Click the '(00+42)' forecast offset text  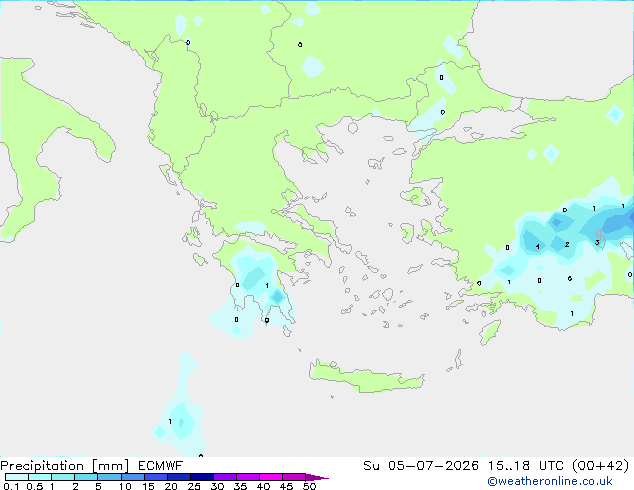coord(601,466)
